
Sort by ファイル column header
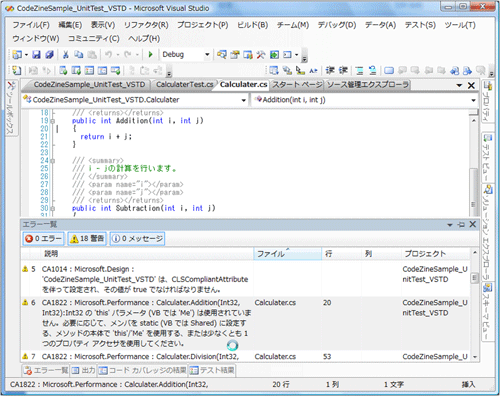point(287,254)
